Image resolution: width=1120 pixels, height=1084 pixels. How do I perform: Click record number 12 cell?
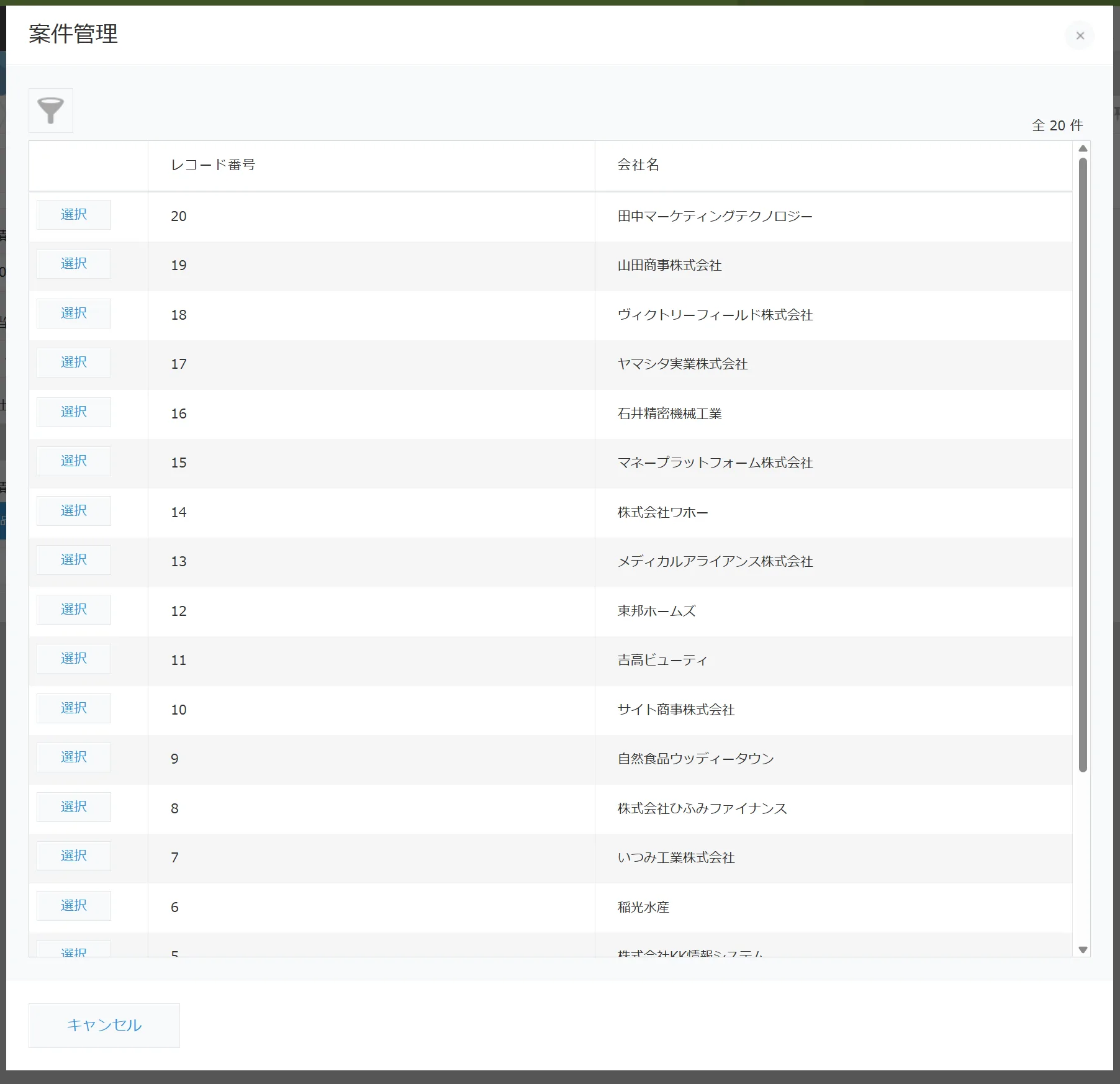[371, 612]
